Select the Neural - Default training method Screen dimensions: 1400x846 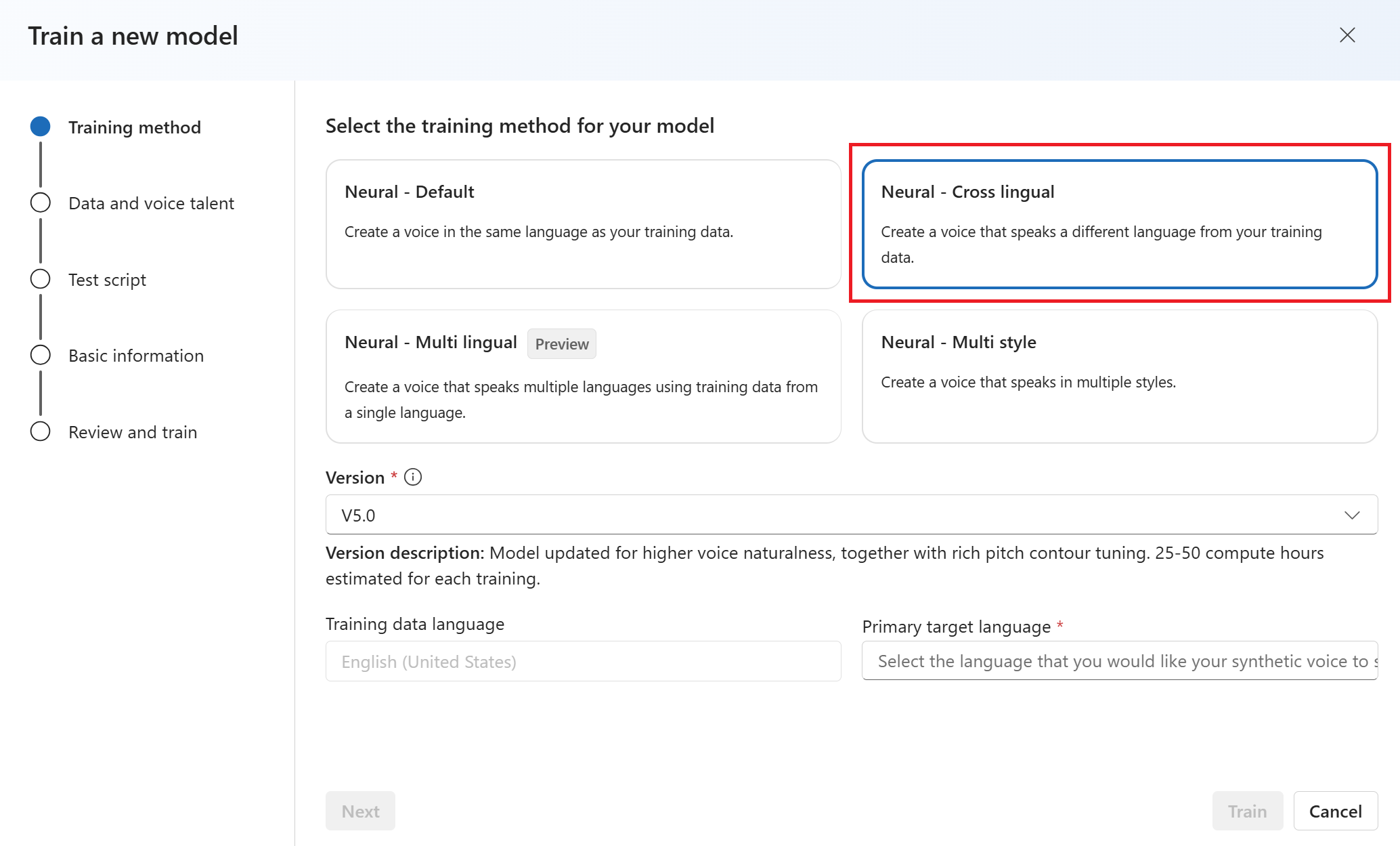tap(583, 224)
